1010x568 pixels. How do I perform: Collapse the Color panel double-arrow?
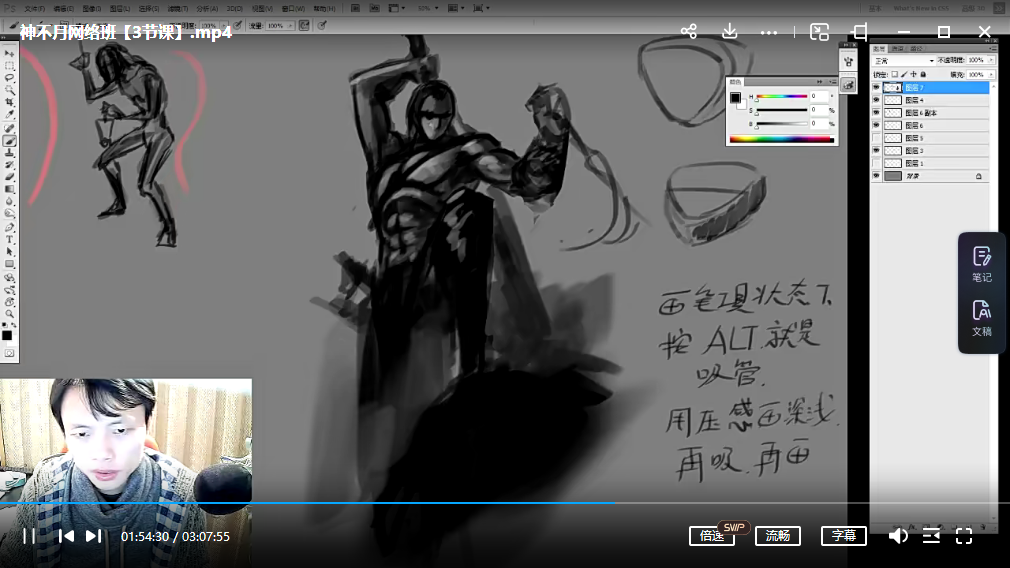(819, 82)
